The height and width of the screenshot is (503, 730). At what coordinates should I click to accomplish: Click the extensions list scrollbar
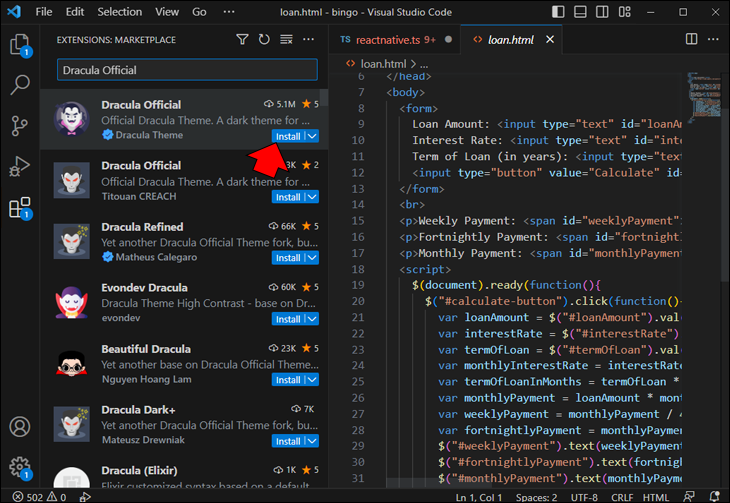click(x=324, y=98)
